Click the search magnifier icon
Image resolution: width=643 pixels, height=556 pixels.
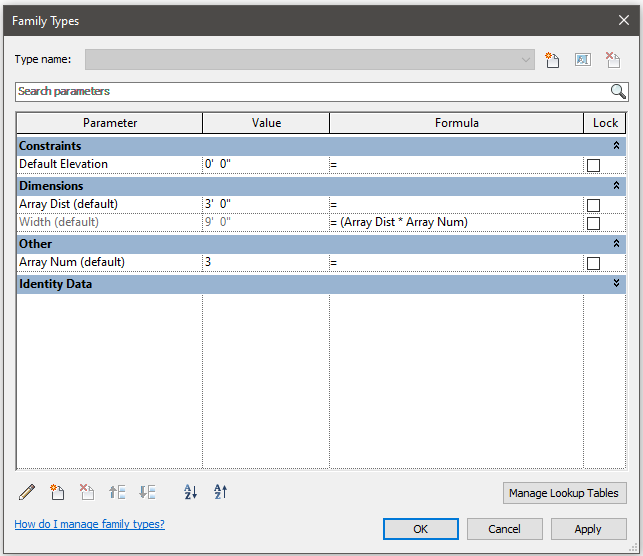pyautogui.click(x=618, y=91)
